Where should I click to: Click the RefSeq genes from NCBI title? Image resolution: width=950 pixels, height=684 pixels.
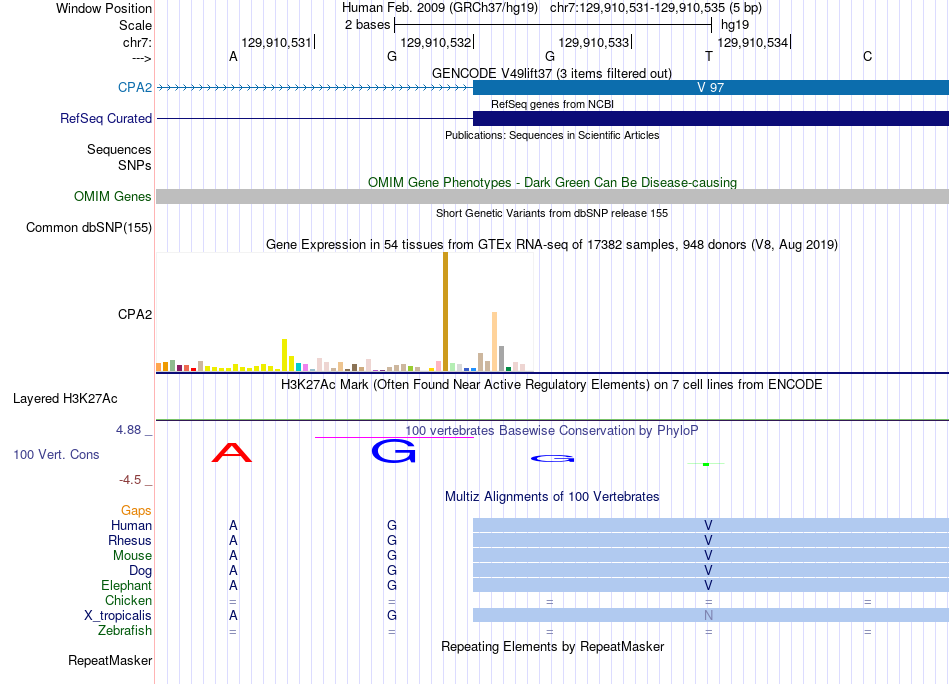(553, 104)
